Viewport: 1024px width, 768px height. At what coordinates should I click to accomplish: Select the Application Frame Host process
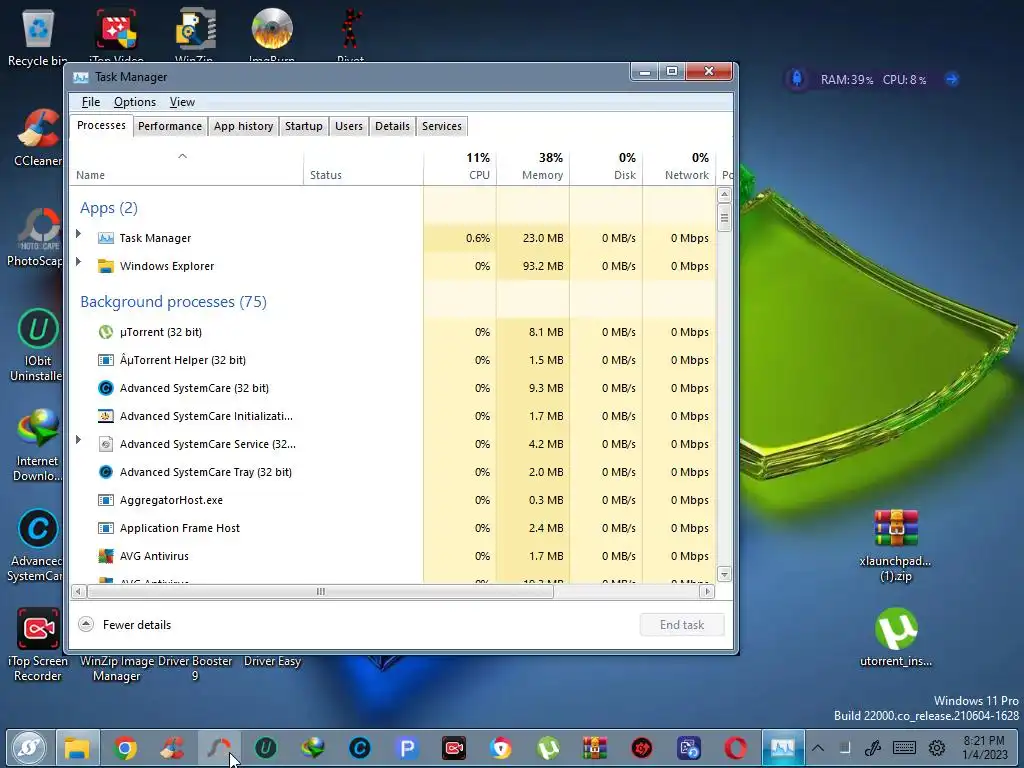[393, 528]
